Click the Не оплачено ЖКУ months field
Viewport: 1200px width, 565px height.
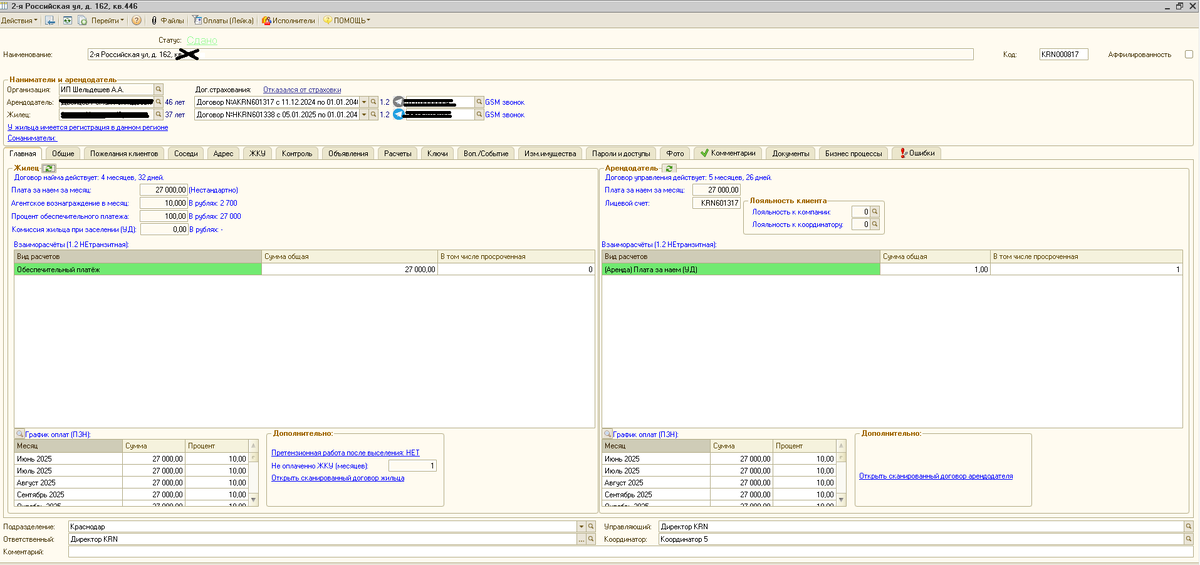click(412, 465)
